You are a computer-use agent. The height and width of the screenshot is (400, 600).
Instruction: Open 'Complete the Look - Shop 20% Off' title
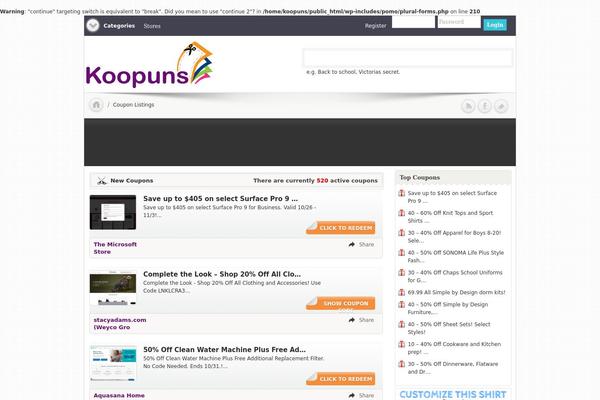coord(222,274)
